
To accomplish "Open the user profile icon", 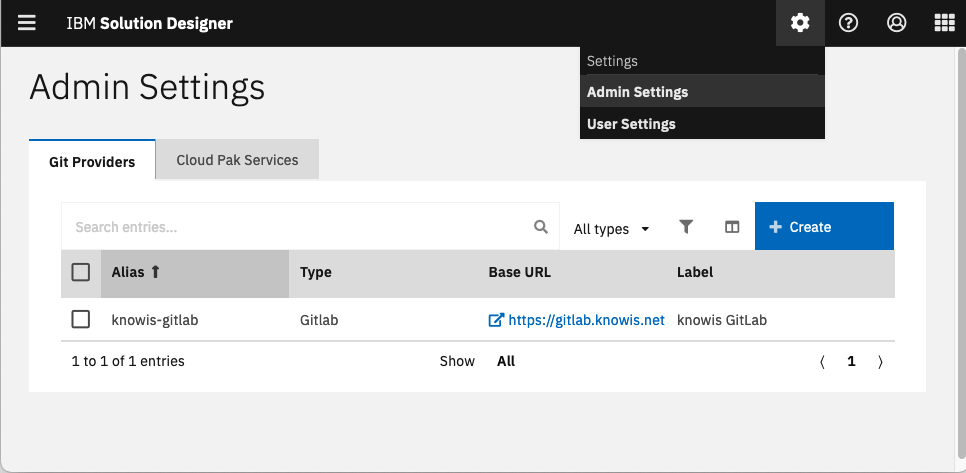I will 896,23.
